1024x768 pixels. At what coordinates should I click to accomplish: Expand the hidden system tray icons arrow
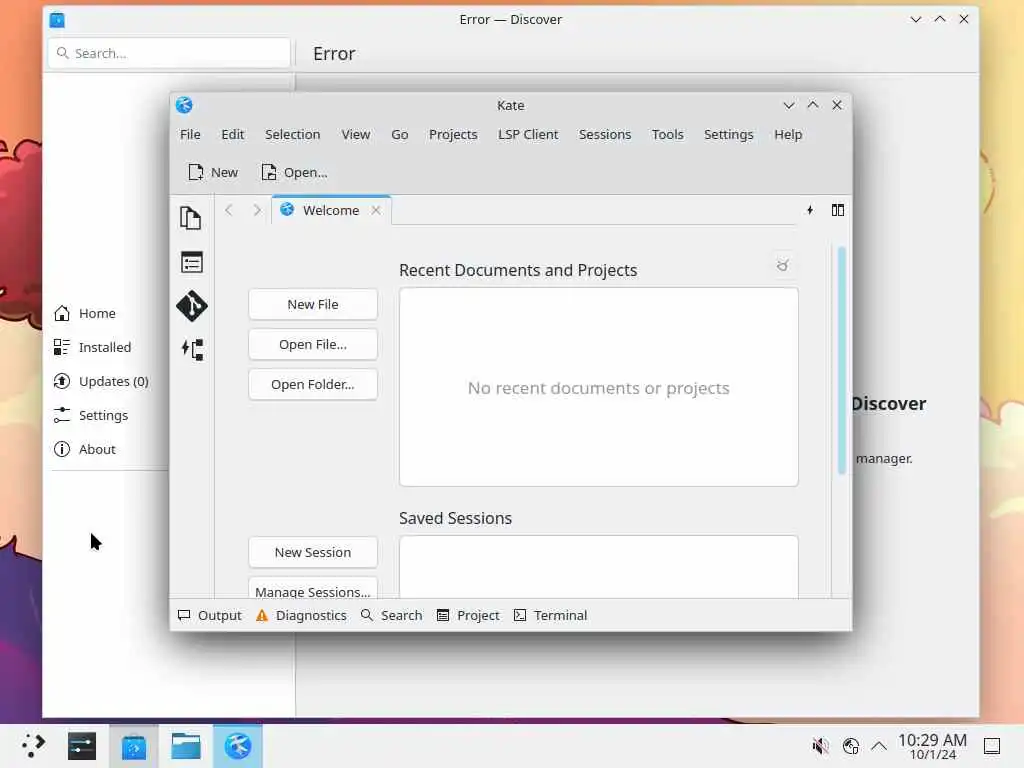tap(879, 746)
